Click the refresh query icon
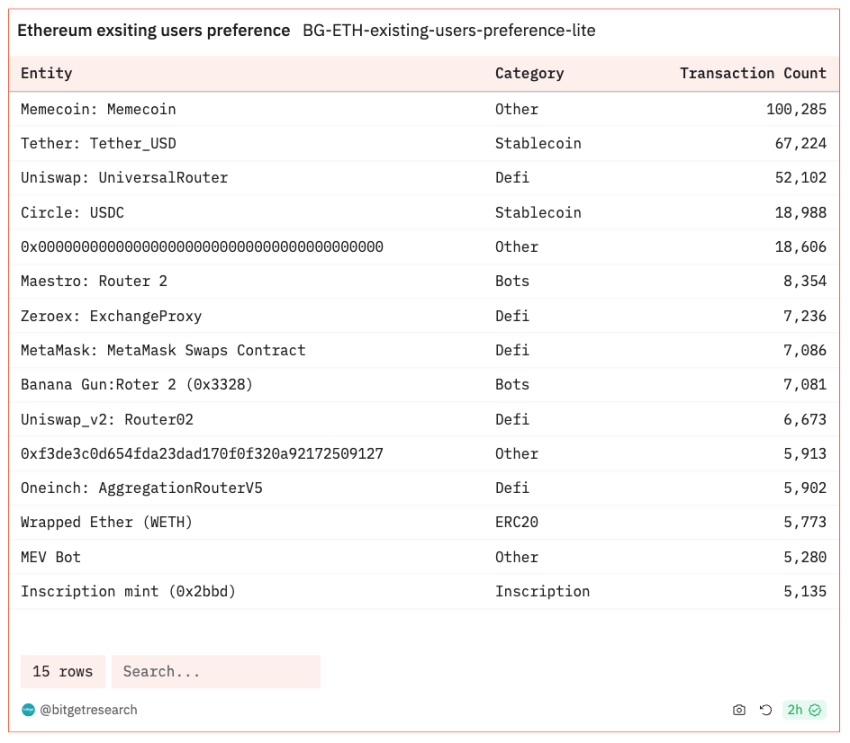850x743 pixels. [x=766, y=710]
